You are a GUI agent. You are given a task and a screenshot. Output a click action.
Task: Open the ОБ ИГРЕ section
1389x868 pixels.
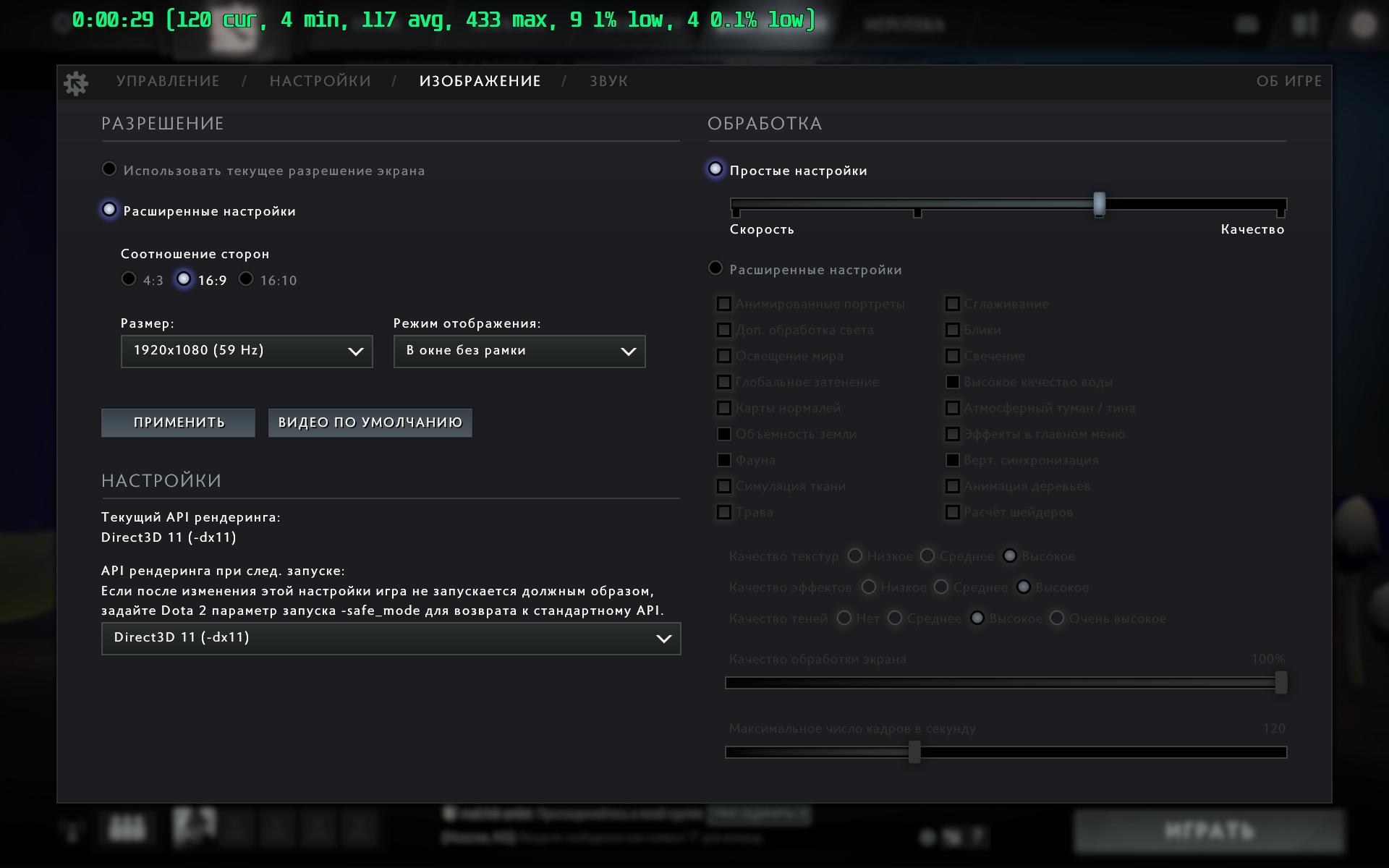pyautogui.click(x=1288, y=81)
